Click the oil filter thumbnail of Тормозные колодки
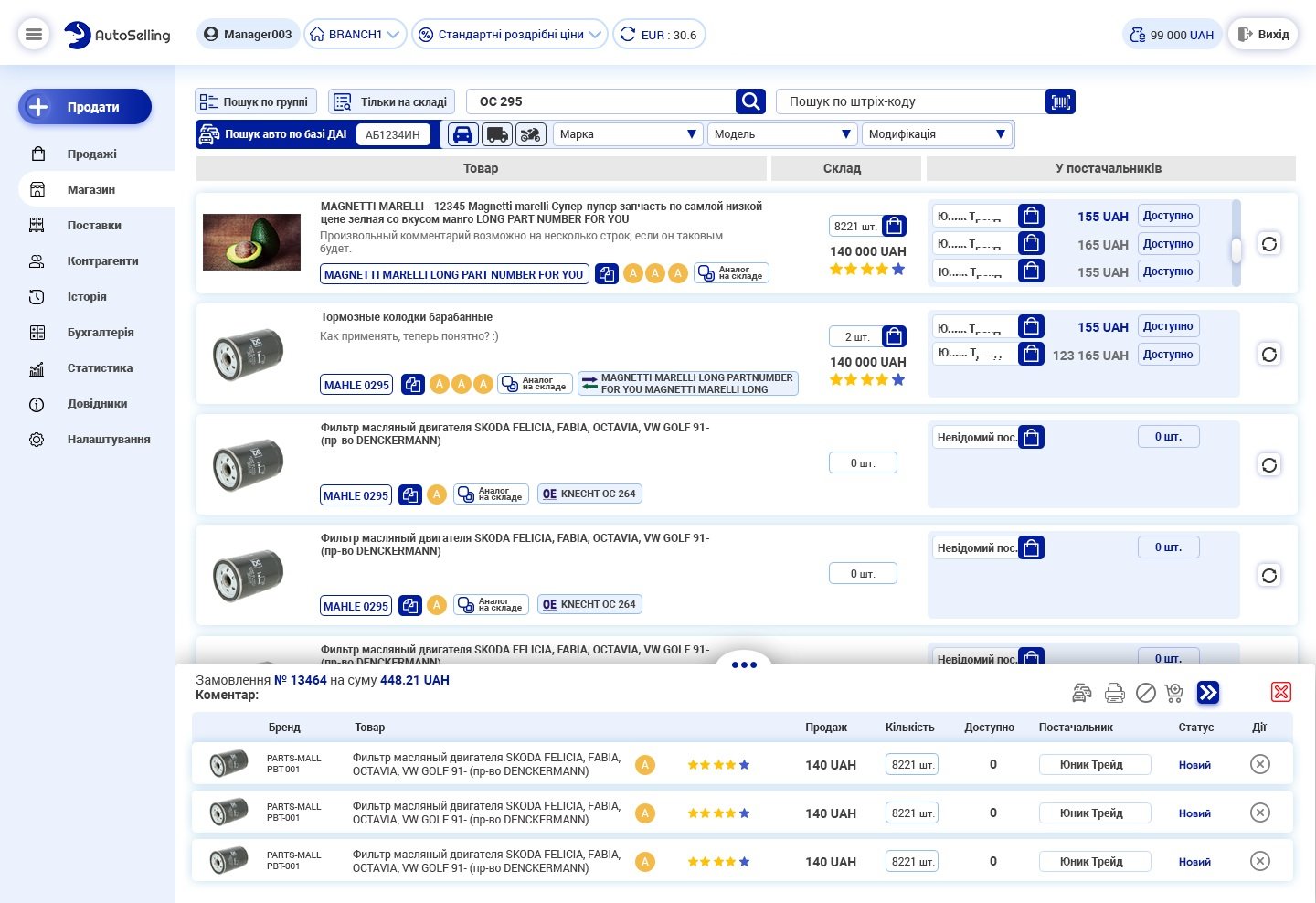Image resolution: width=1316 pixels, height=903 pixels. (x=249, y=354)
